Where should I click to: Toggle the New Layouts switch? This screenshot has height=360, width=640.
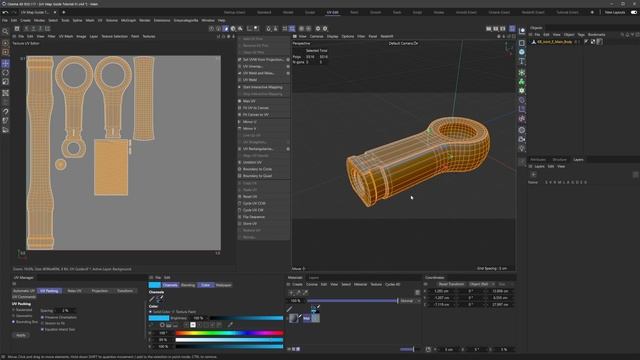click(633, 12)
